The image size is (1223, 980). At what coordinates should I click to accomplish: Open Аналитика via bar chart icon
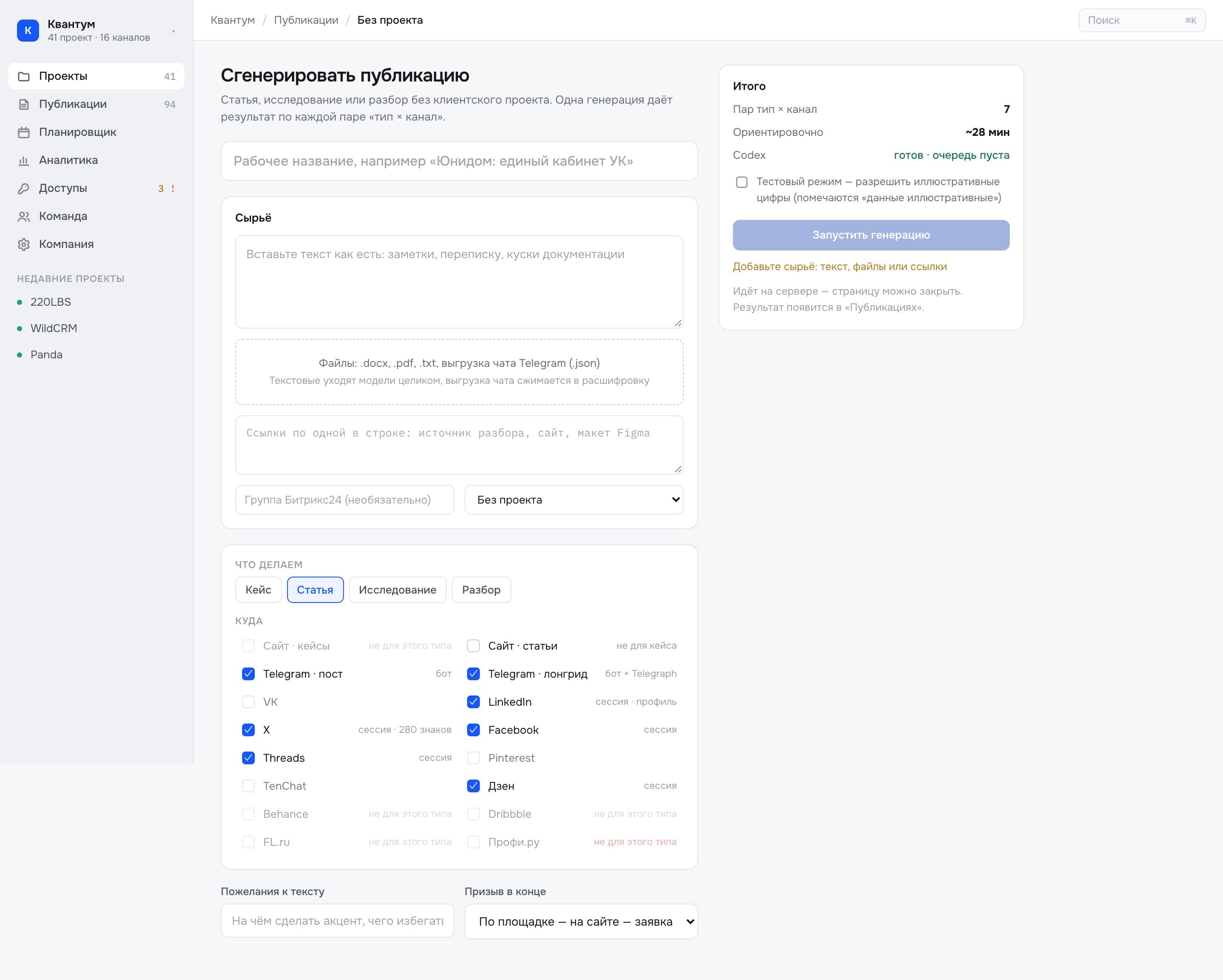24,161
